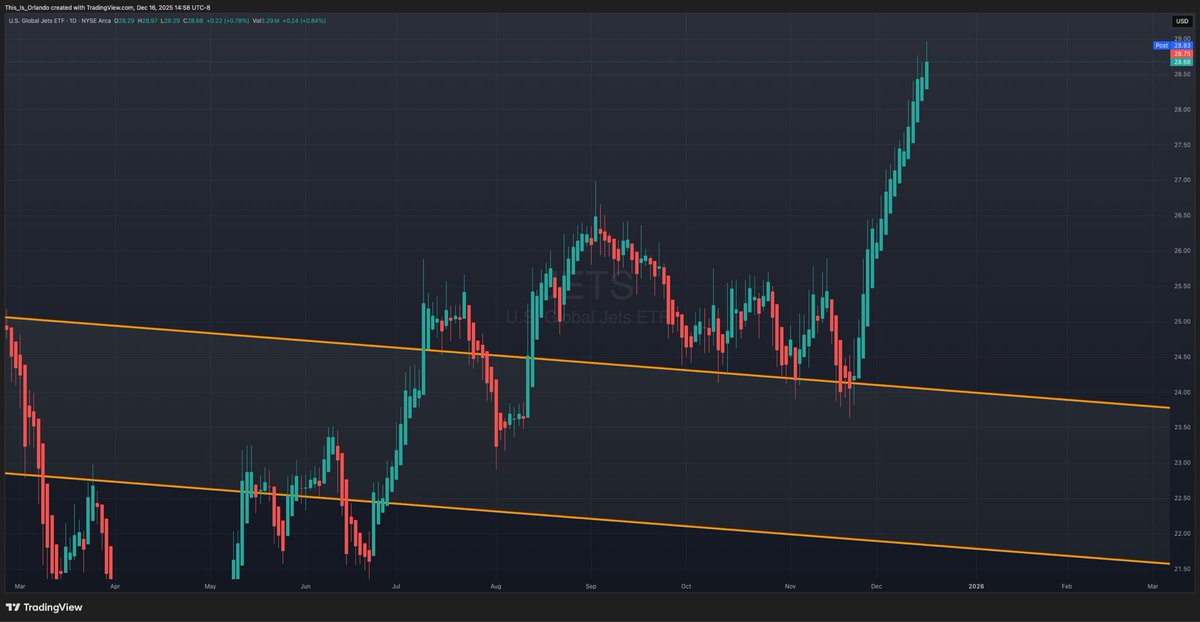Click the 26.00 price axis label
The width and height of the screenshot is (1200, 622).
(x=1182, y=250)
